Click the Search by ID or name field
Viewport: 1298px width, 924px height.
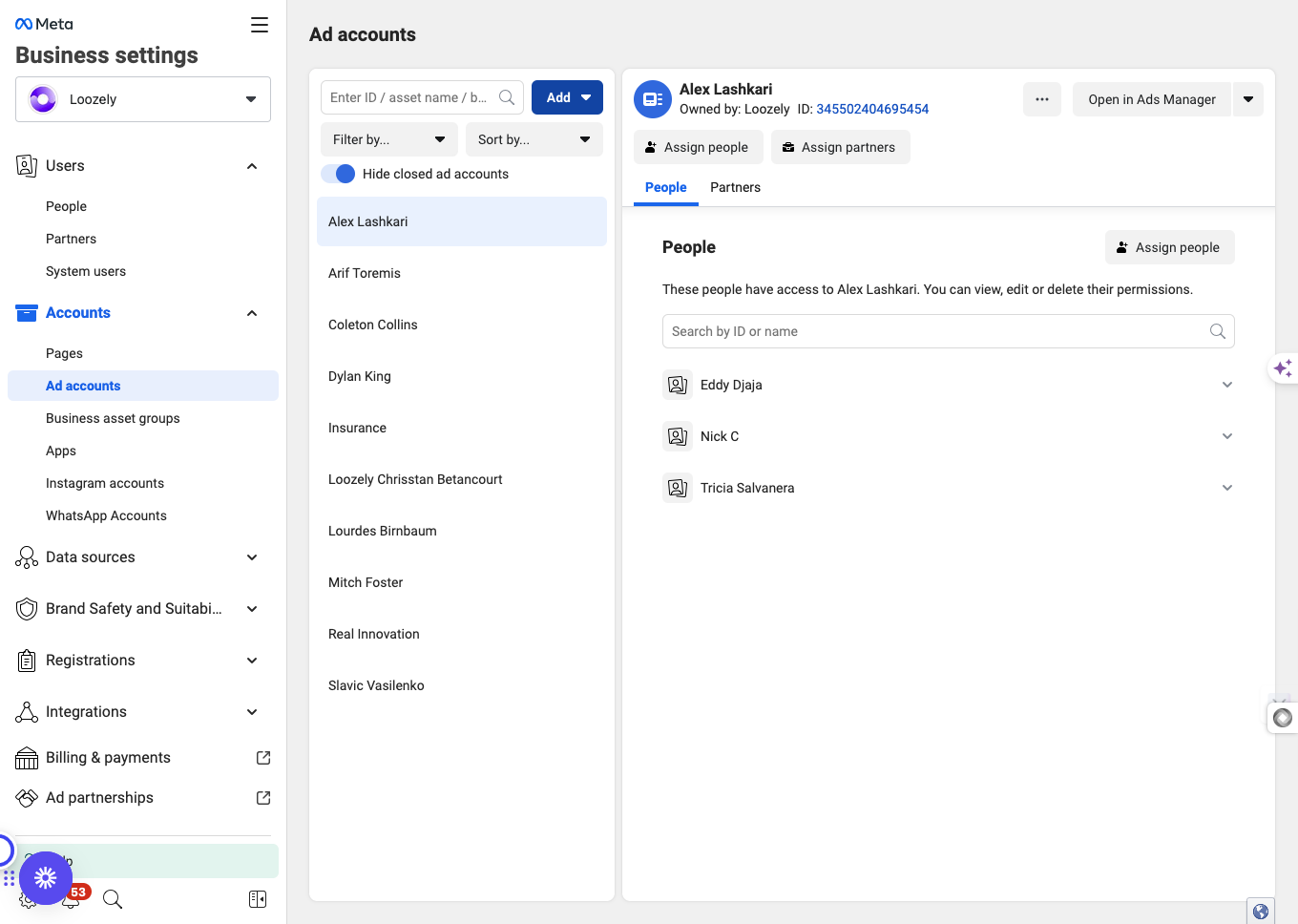(949, 331)
